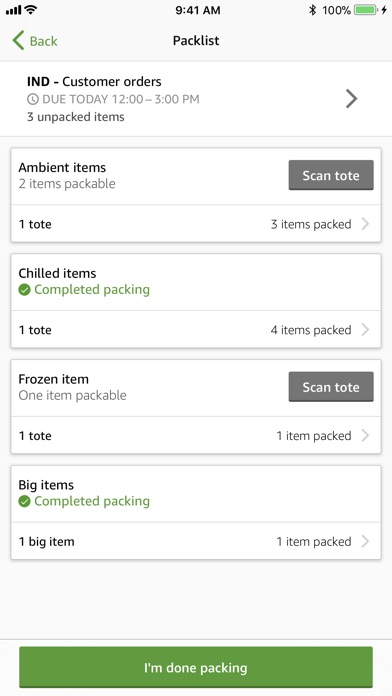
Task: Tap I'm done packing button
Action: (196, 667)
